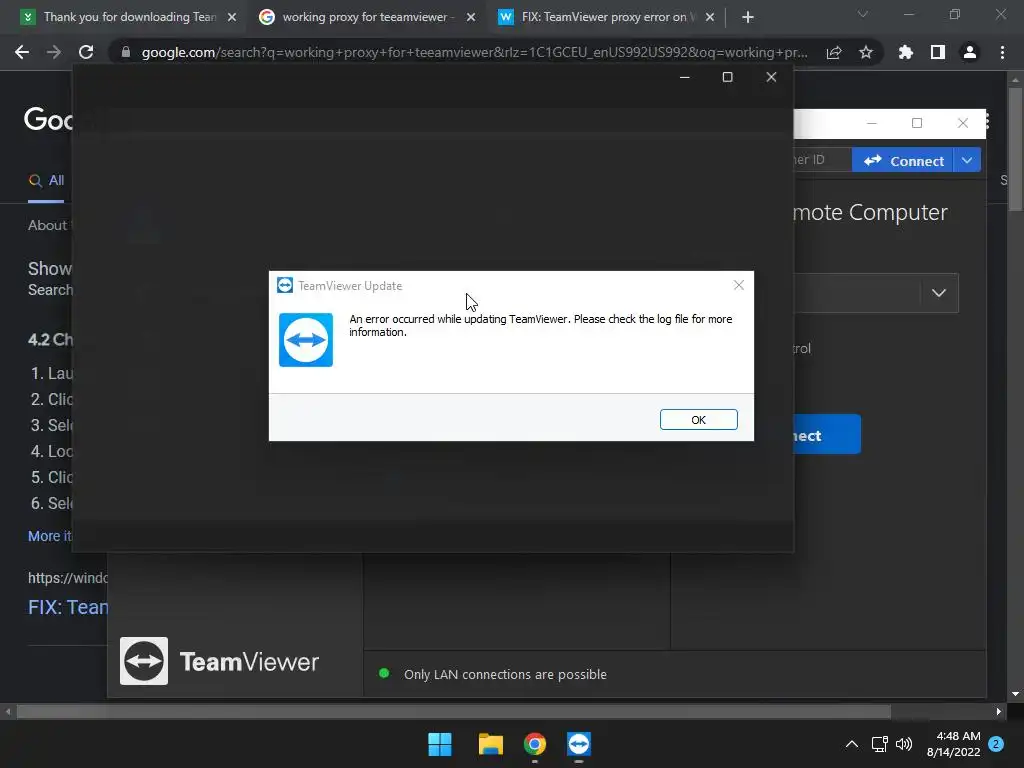The height and width of the screenshot is (768, 1024).
Task: Click the 'Only LAN connections are possible' status
Action: [505, 675]
